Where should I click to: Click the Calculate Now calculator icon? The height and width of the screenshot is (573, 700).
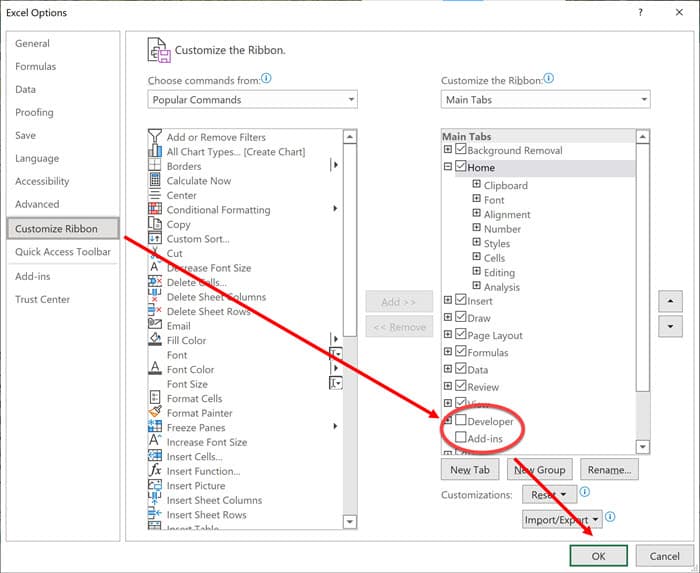[155, 180]
